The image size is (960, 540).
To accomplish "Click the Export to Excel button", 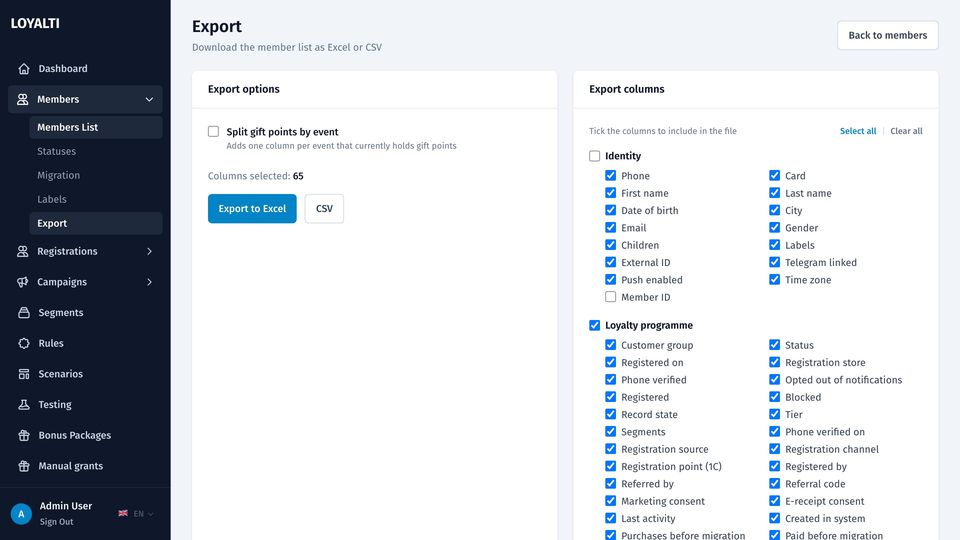I will pos(252,209).
